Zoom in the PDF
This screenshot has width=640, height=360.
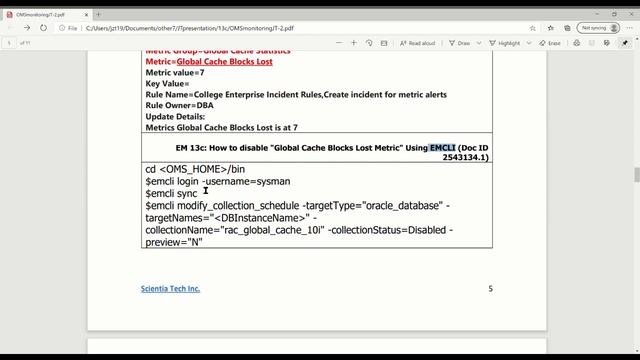click(354, 43)
